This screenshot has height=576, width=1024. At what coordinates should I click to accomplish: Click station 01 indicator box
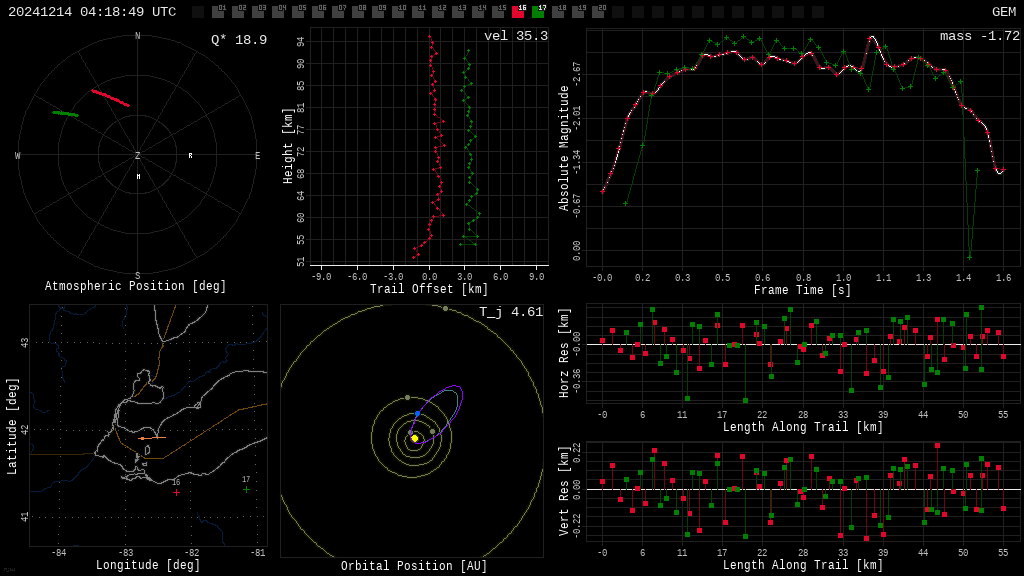218,12
